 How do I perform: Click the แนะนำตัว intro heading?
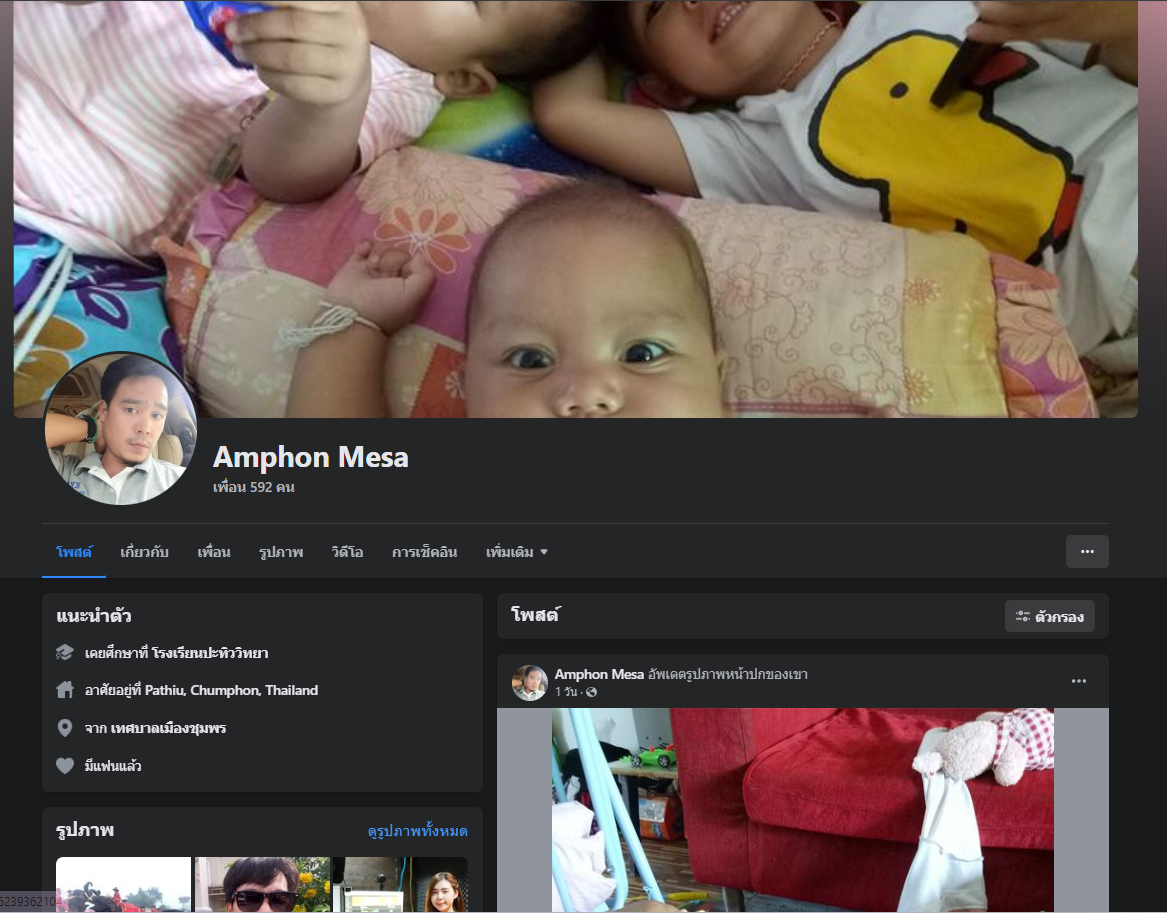94,615
